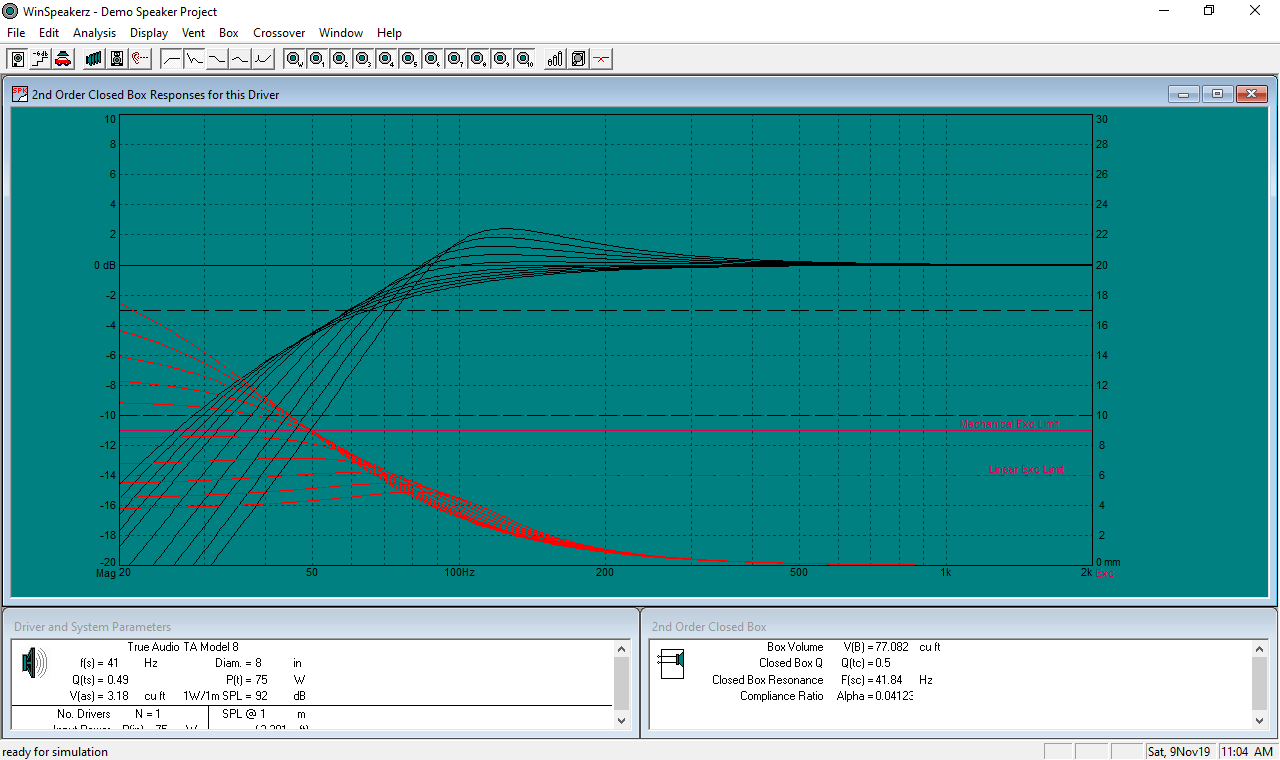Select the high-pass curve graph icon

[172, 59]
